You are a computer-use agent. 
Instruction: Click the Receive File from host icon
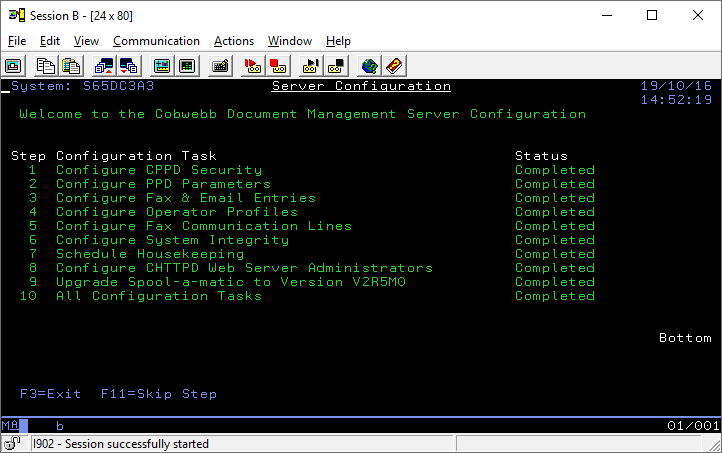[129, 66]
